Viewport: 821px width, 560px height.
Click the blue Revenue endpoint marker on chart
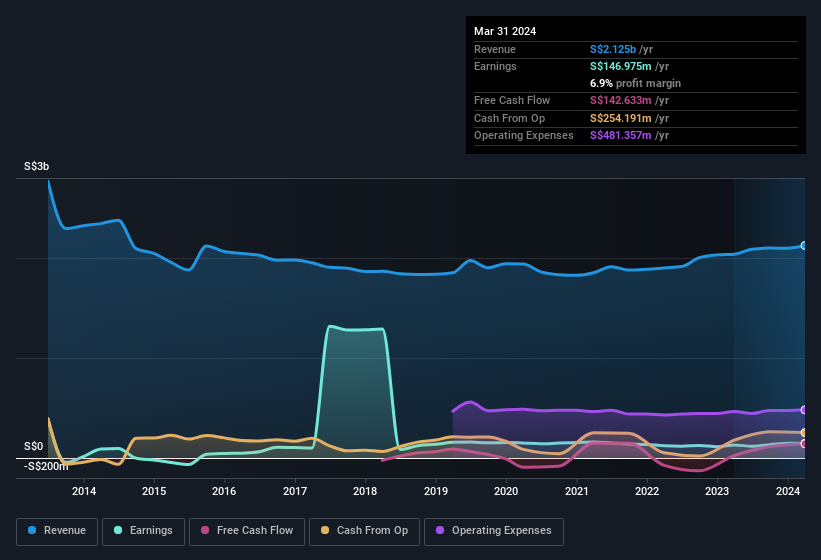coord(804,245)
